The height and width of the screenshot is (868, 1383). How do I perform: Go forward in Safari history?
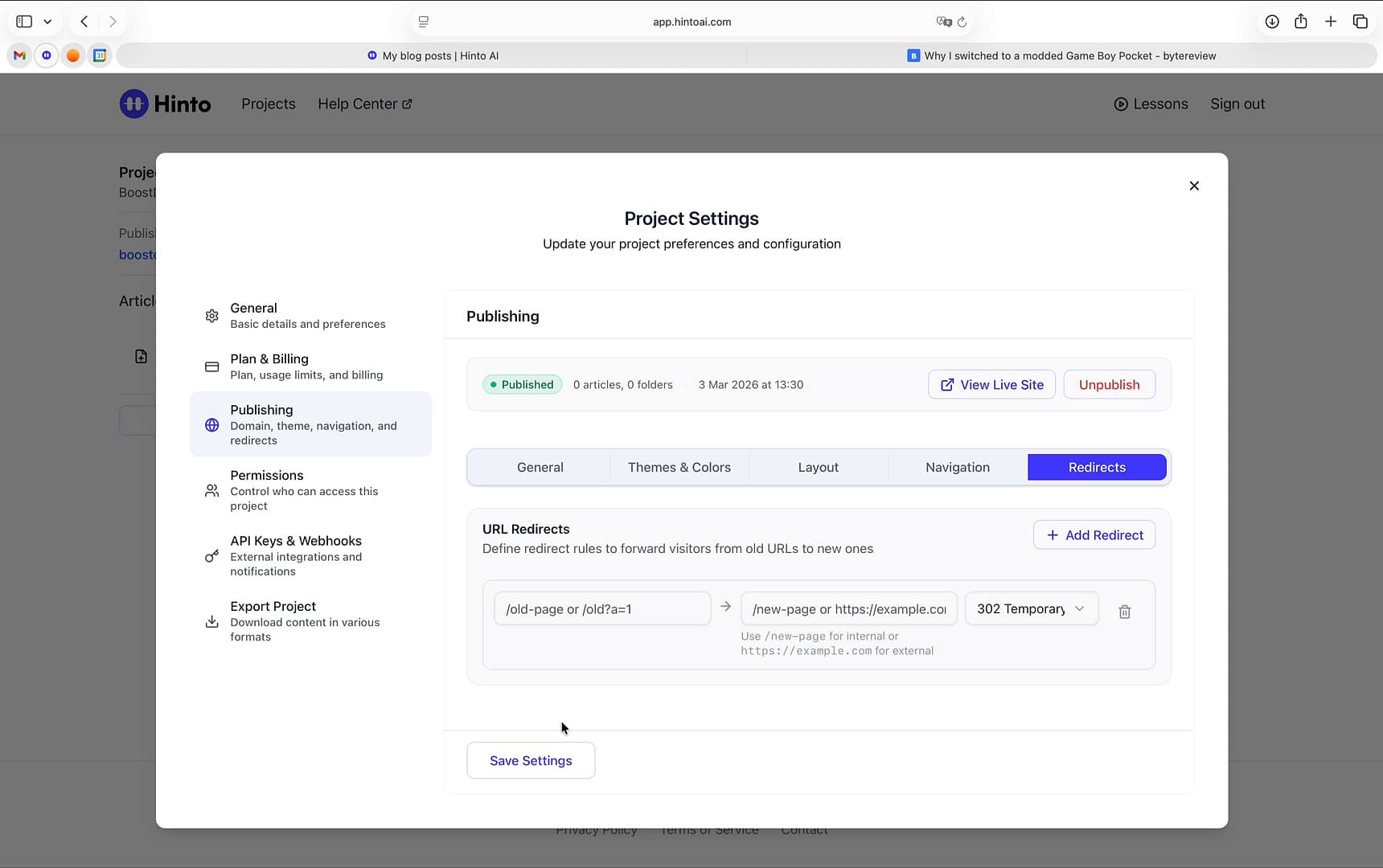click(x=113, y=22)
